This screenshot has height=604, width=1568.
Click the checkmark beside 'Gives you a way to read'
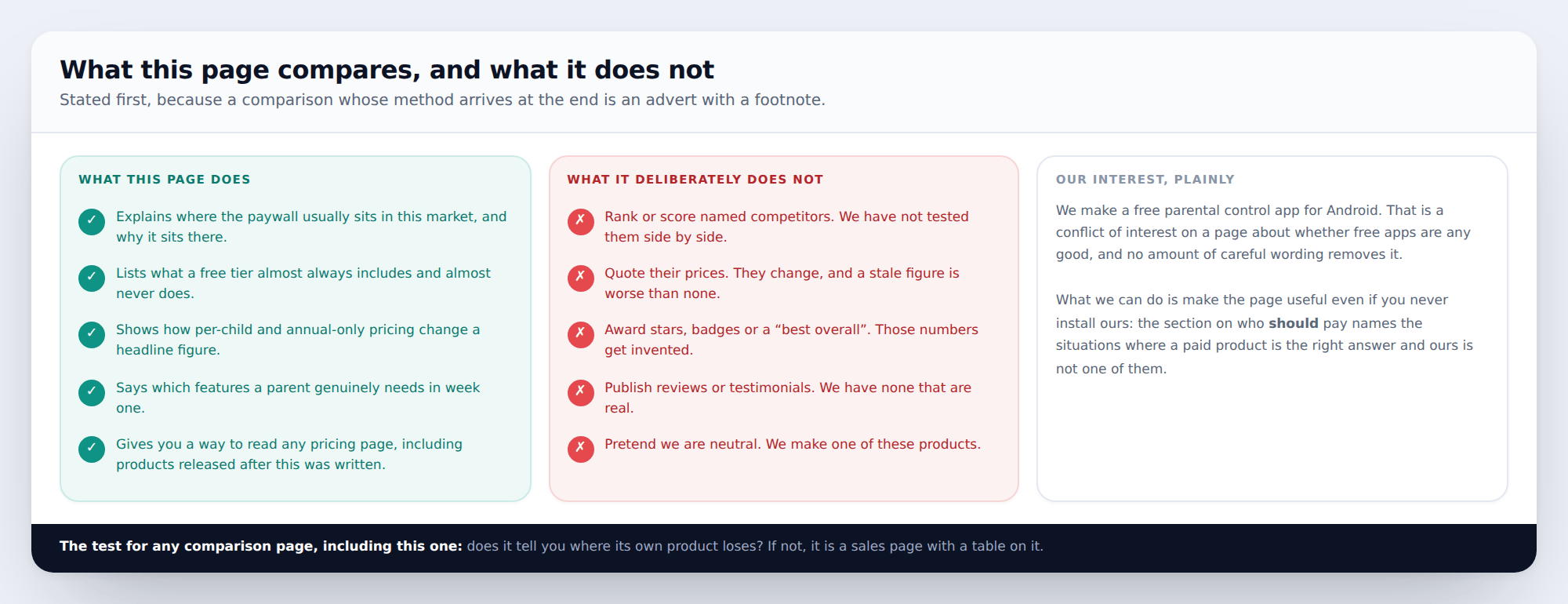click(92, 449)
